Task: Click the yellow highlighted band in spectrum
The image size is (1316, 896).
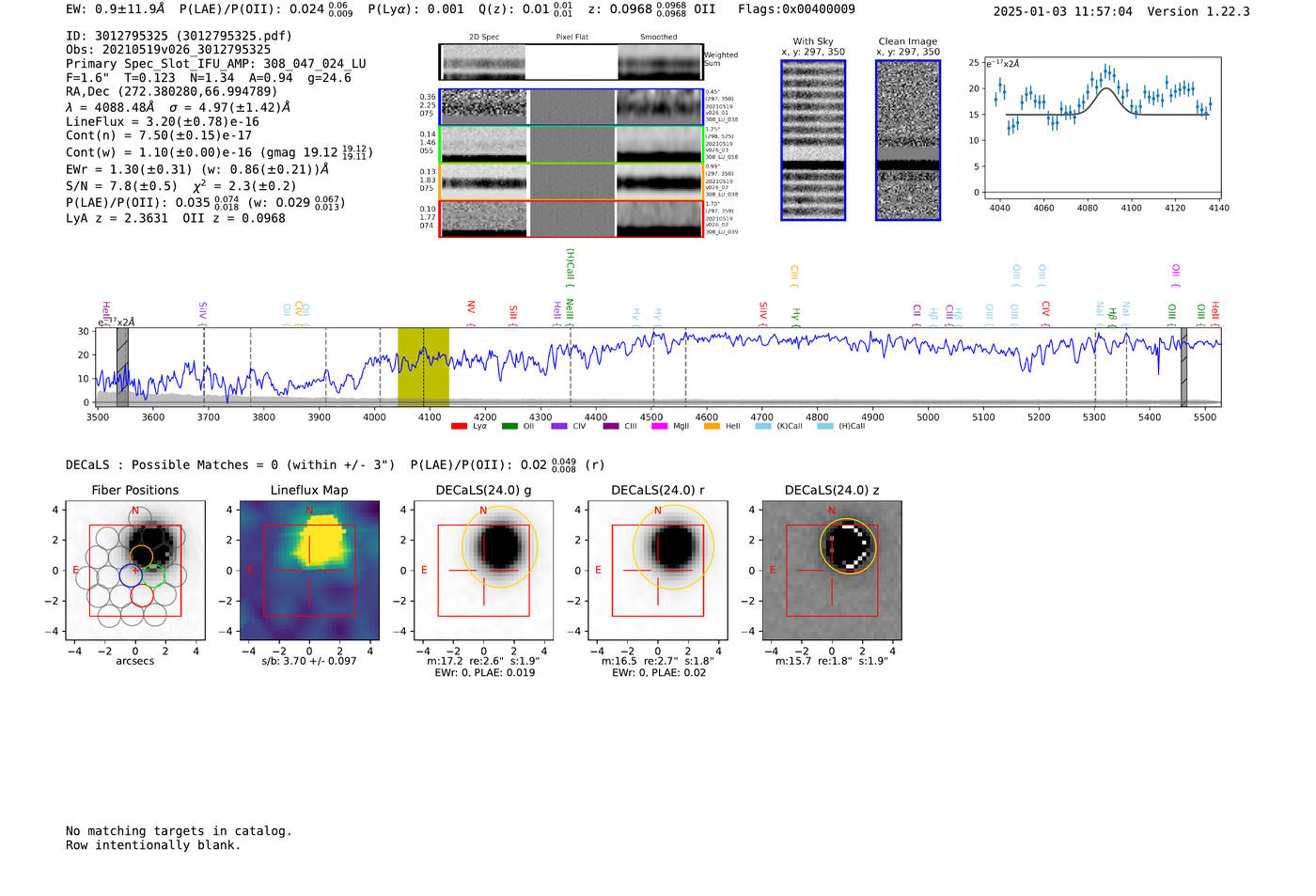Action: point(423,367)
